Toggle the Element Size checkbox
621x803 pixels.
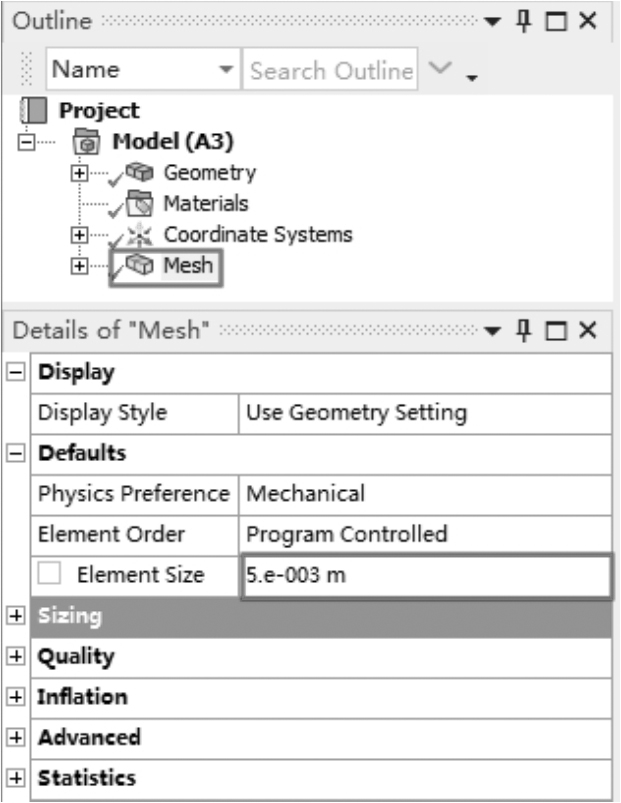click(x=51, y=574)
